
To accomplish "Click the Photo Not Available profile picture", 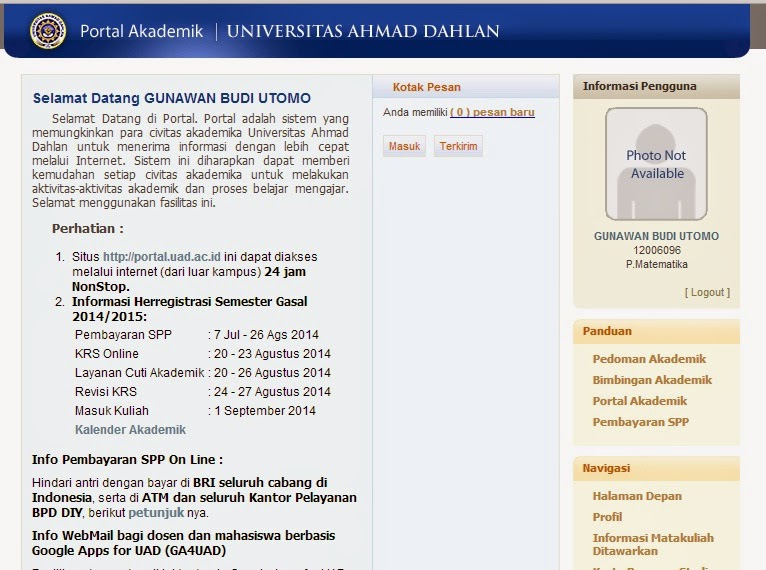I will coord(656,164).
